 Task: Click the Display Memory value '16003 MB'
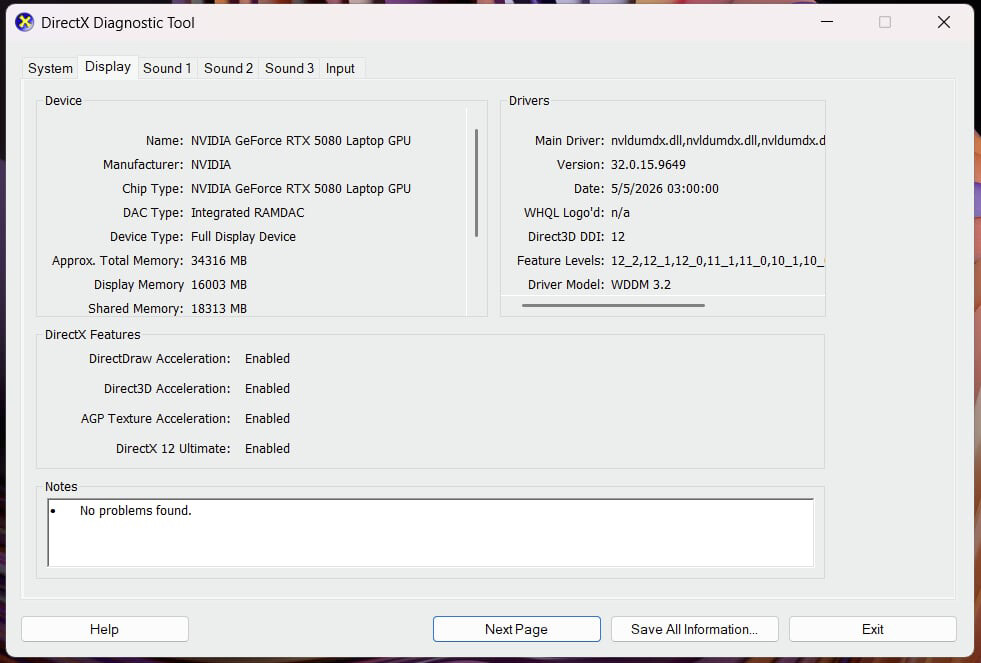pos(219,285)
